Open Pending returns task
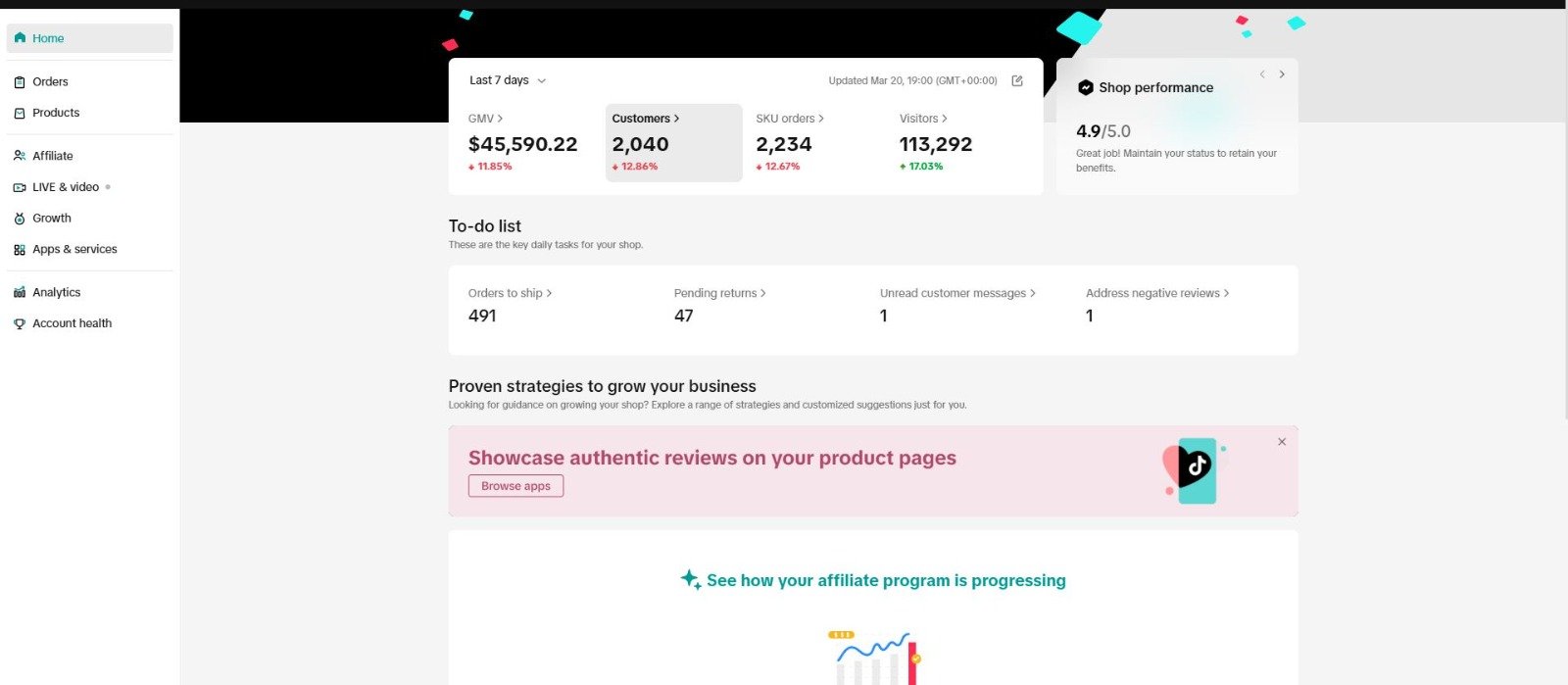Image resolution: width=1568 pixels, height=685 pixels. pos(720,293)
